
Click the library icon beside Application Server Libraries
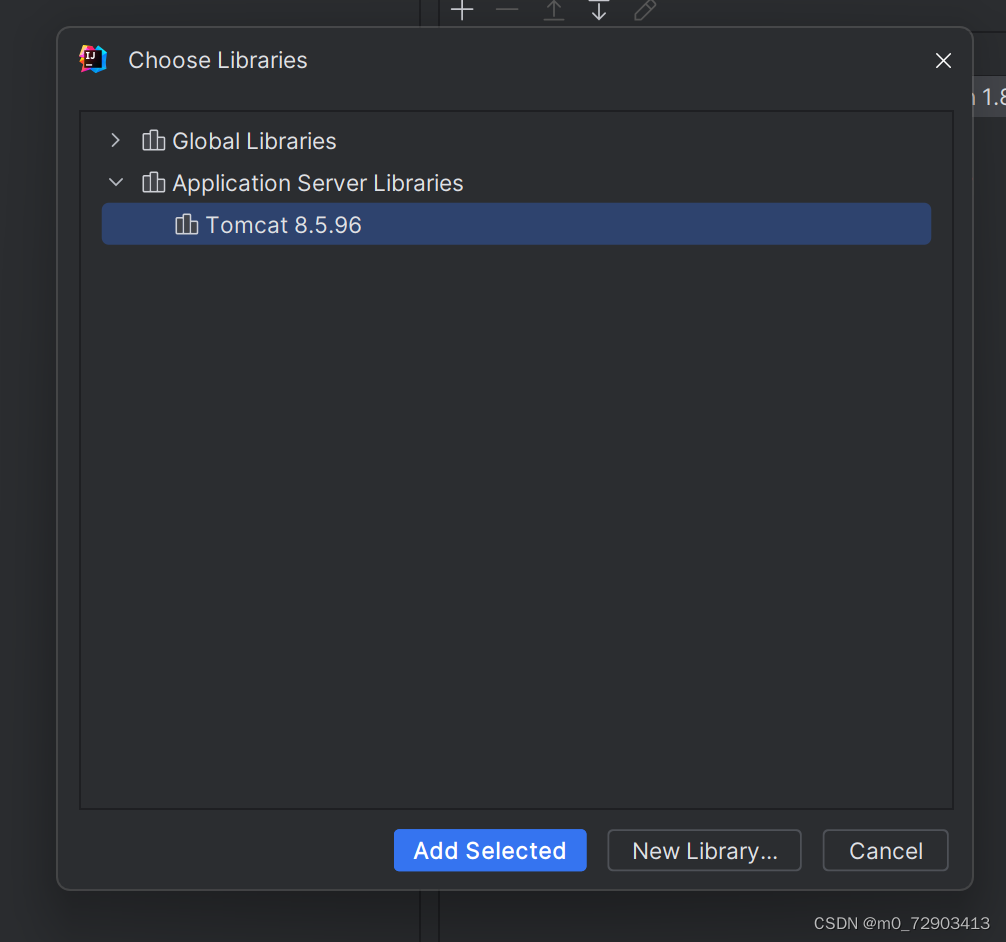point(153,182)
